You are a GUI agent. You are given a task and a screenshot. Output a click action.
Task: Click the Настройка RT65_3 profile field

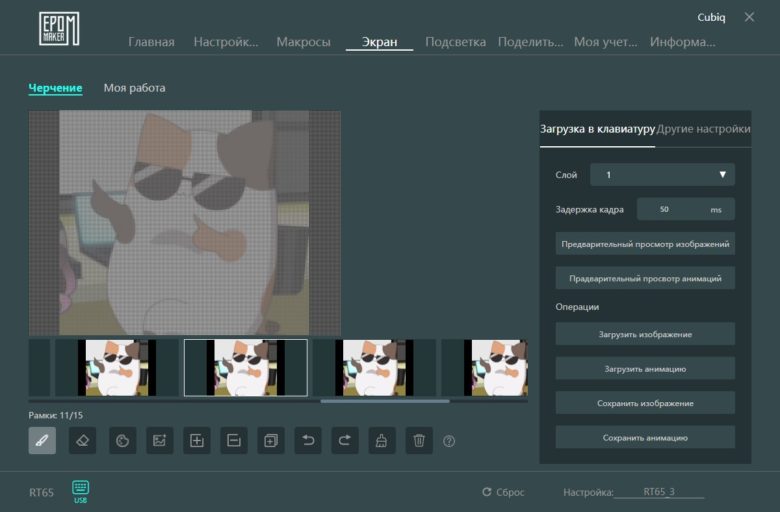[659, 492]
